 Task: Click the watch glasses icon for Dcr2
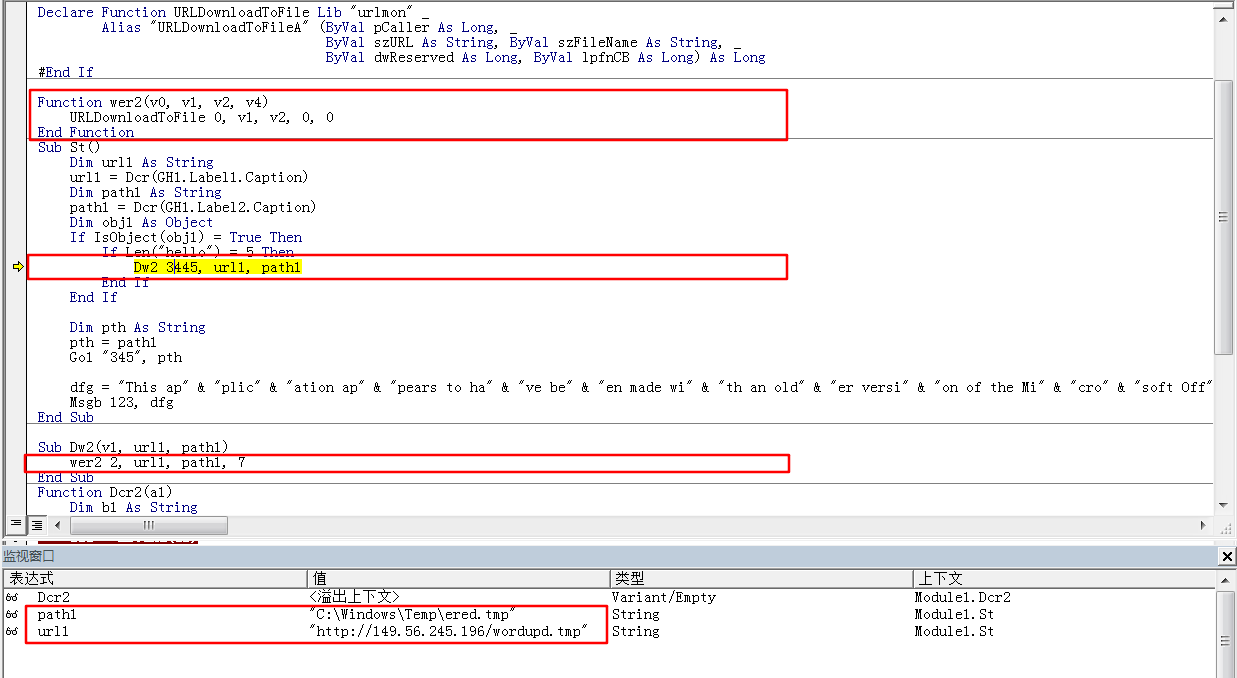click(12, 598)
